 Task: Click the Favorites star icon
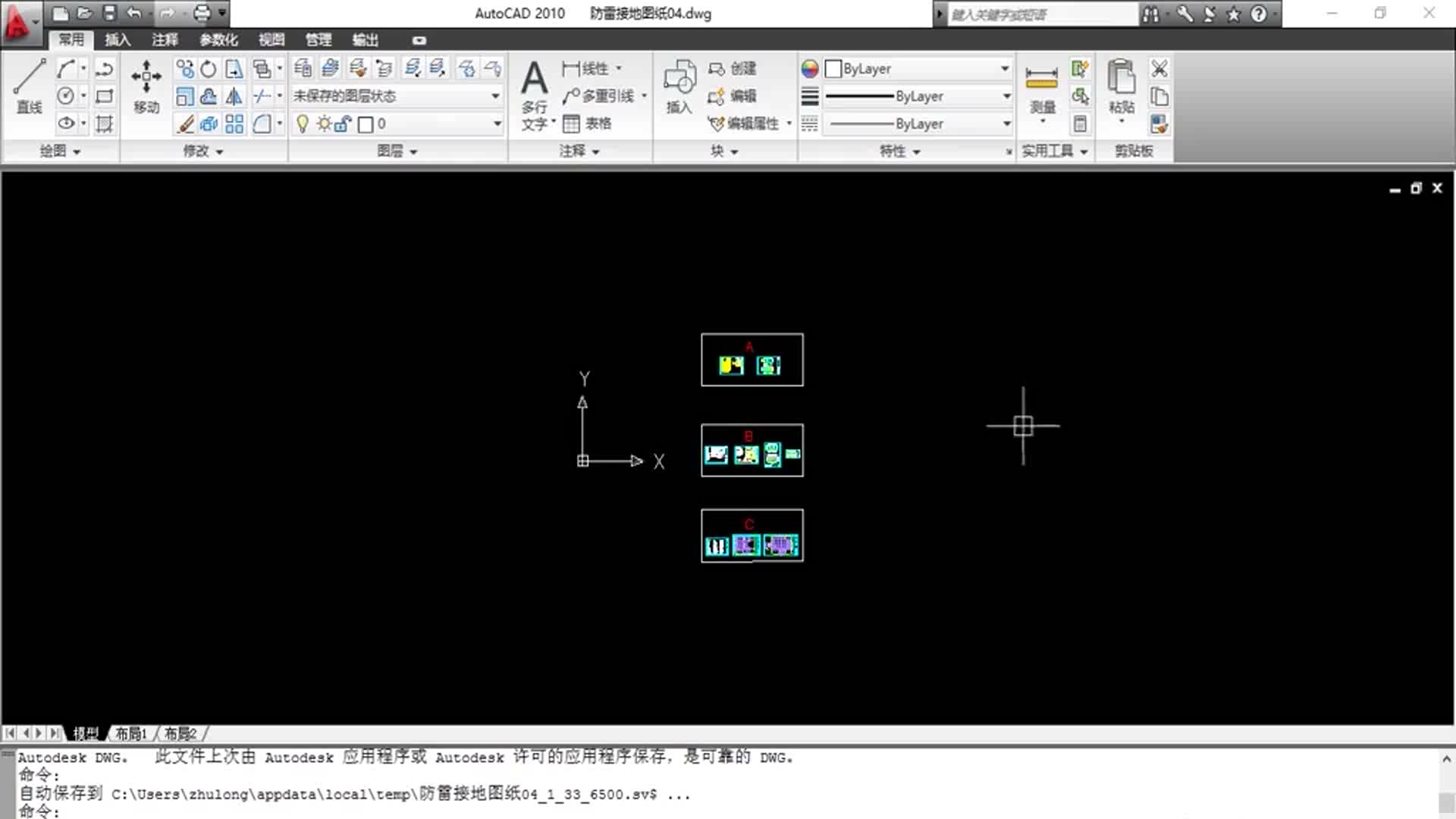click(1234, 14)
